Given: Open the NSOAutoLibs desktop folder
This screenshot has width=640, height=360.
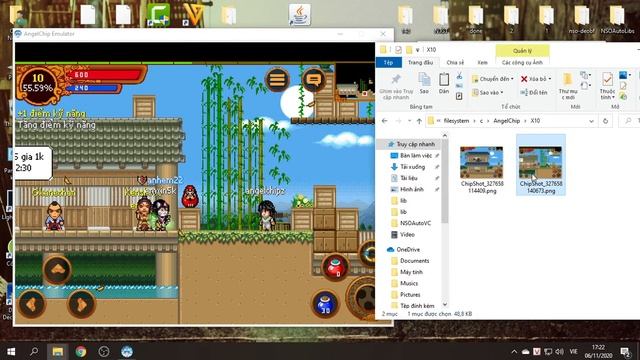Looking at the screenshot, I should [x=617, y=19].
